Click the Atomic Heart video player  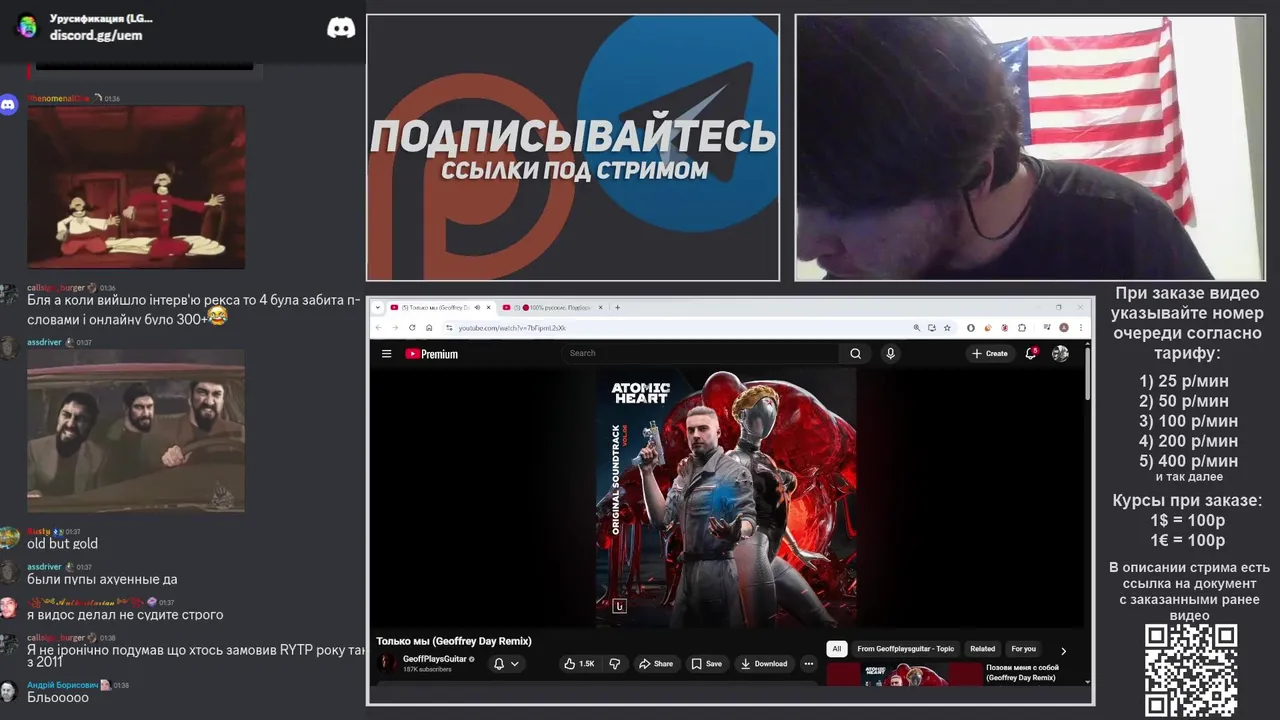click(x=727, y=498)
